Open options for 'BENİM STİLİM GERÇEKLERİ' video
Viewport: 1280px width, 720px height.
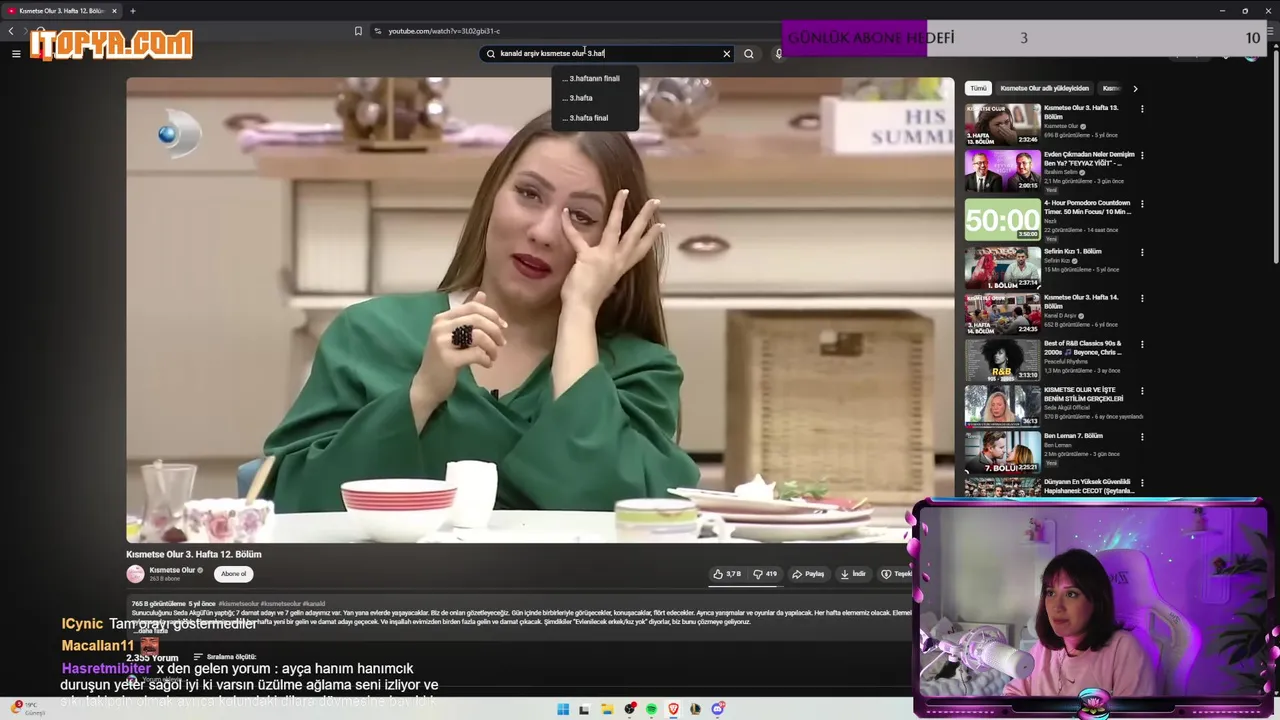pos(1142,391)
